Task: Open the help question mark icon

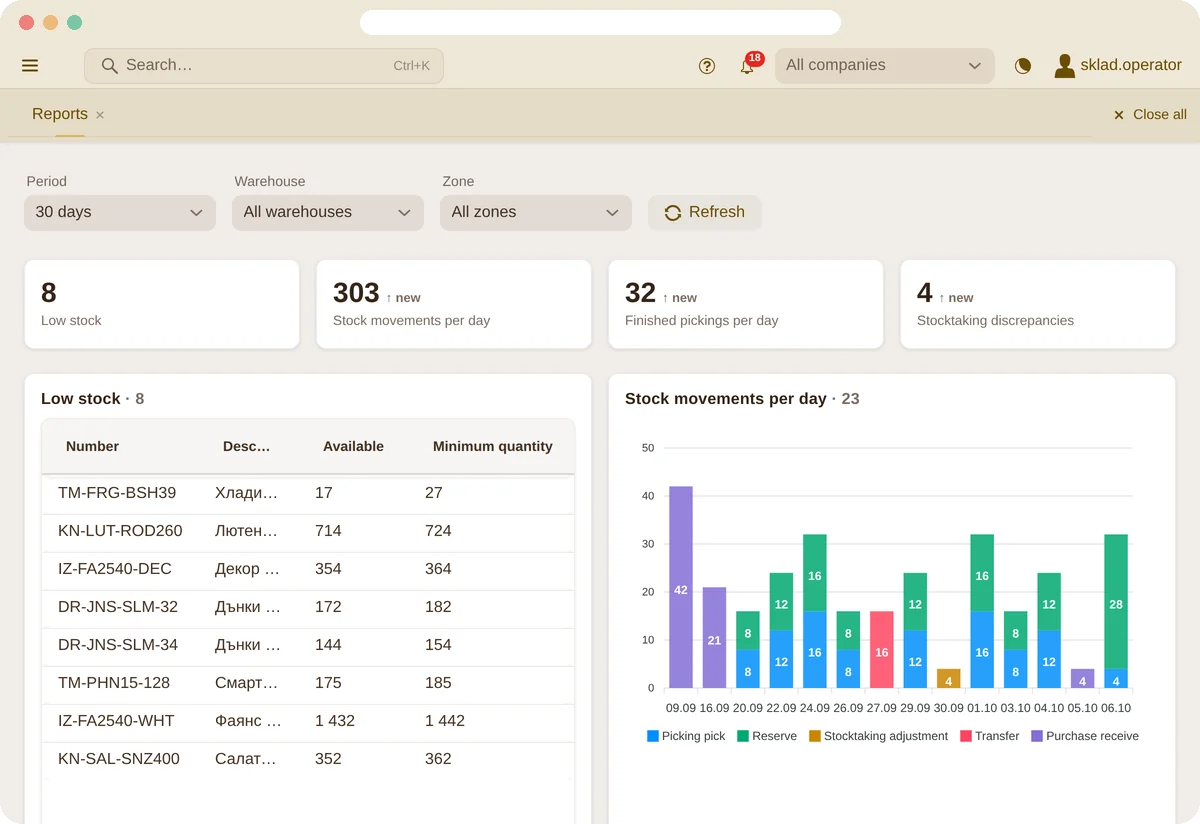Action: click(x=707, y=66)
